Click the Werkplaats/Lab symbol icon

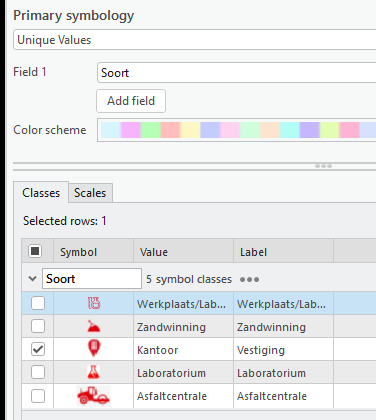(94, 303)
